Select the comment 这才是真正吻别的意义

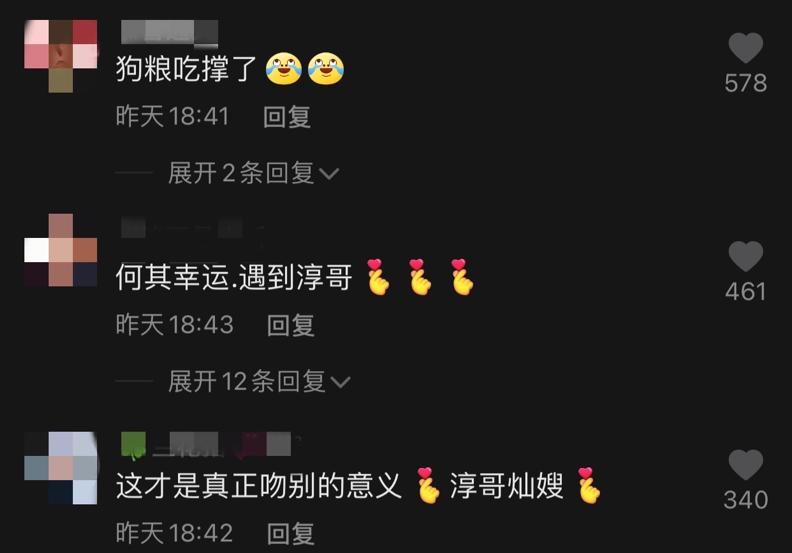(x=259, y=486)
